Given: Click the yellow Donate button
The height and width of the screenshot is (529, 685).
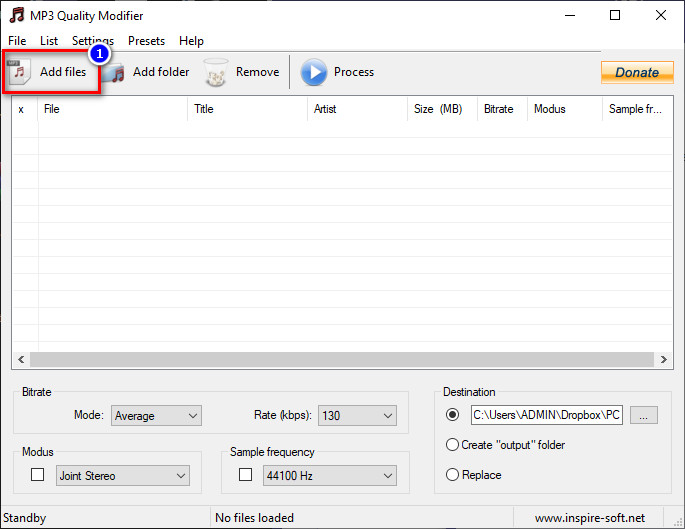Looking at the screenshot, I should 636,72.
